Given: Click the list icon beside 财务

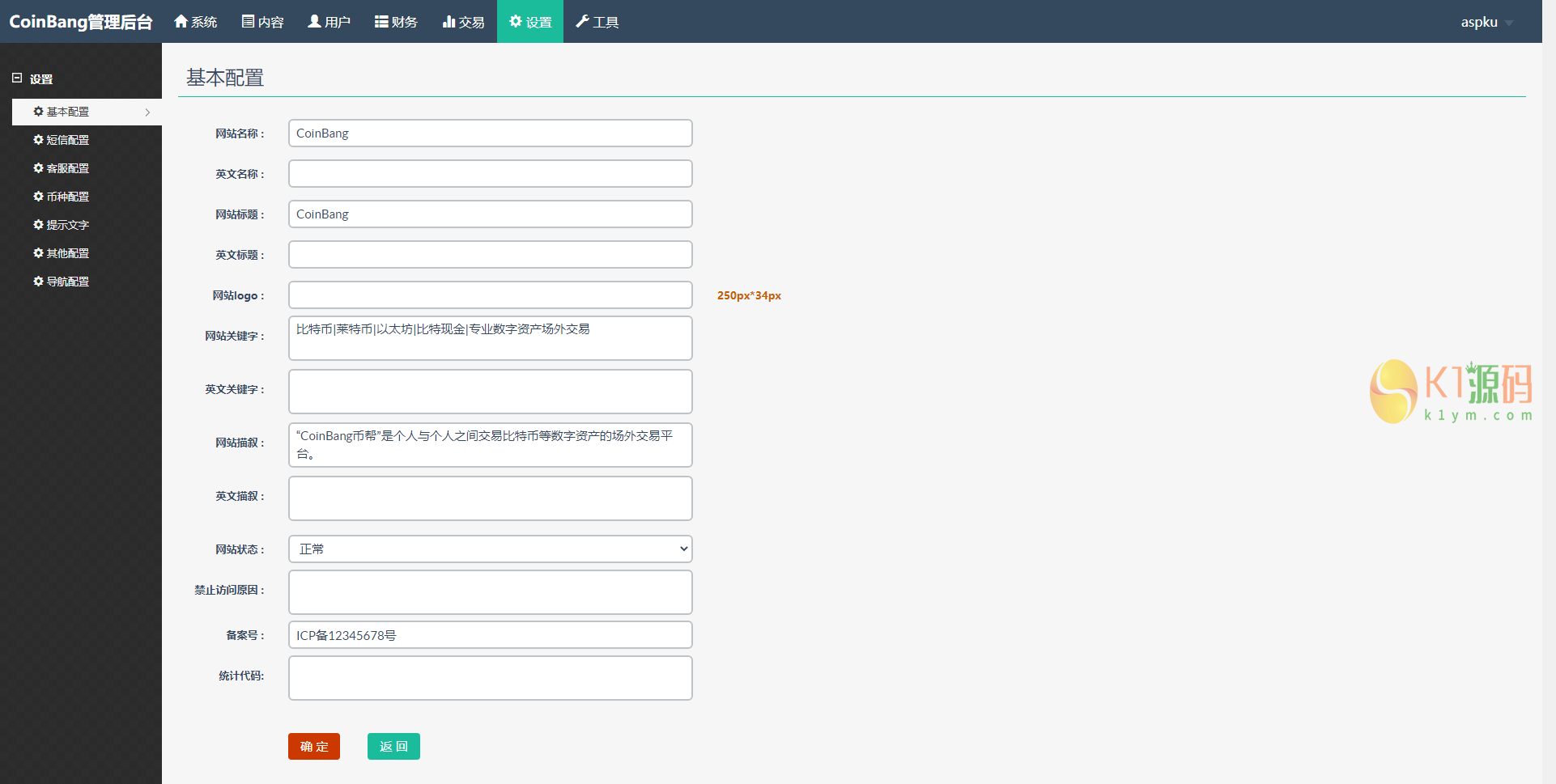Looking at the screenshot, I should pos(381,21).
